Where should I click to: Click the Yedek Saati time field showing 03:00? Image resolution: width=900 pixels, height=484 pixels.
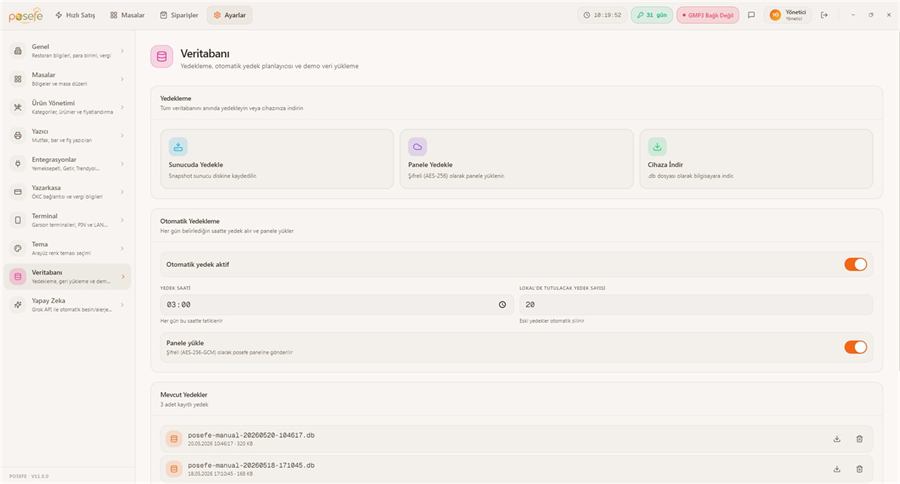click(x=336, y=305)
